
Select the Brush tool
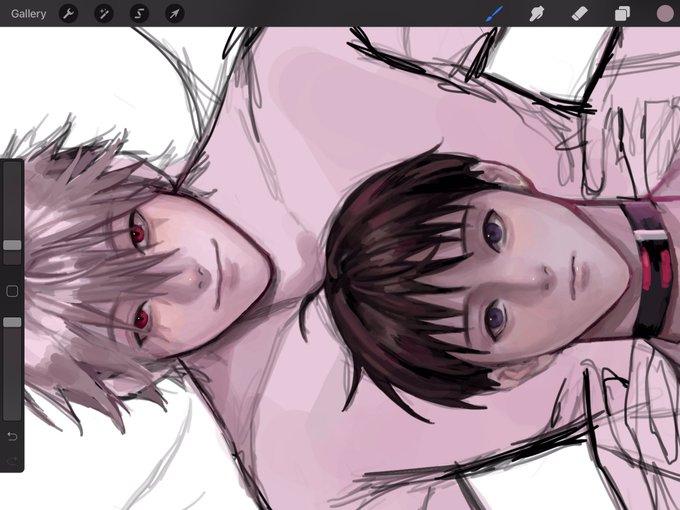point(494,14)
